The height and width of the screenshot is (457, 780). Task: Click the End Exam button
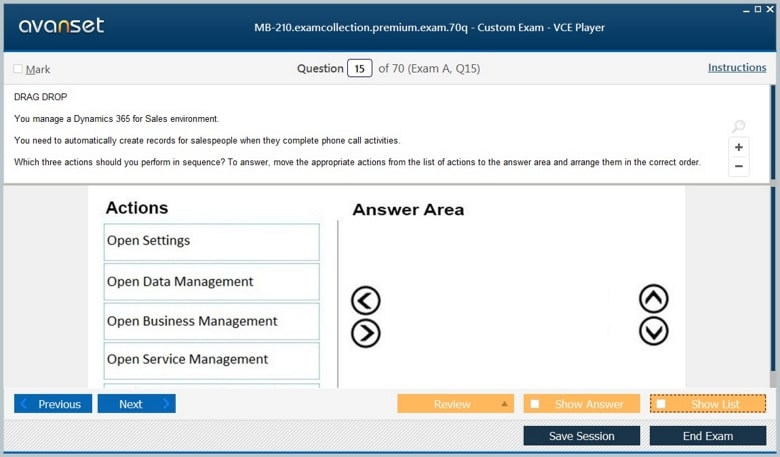pyautogui.click(x=707, y=436)
